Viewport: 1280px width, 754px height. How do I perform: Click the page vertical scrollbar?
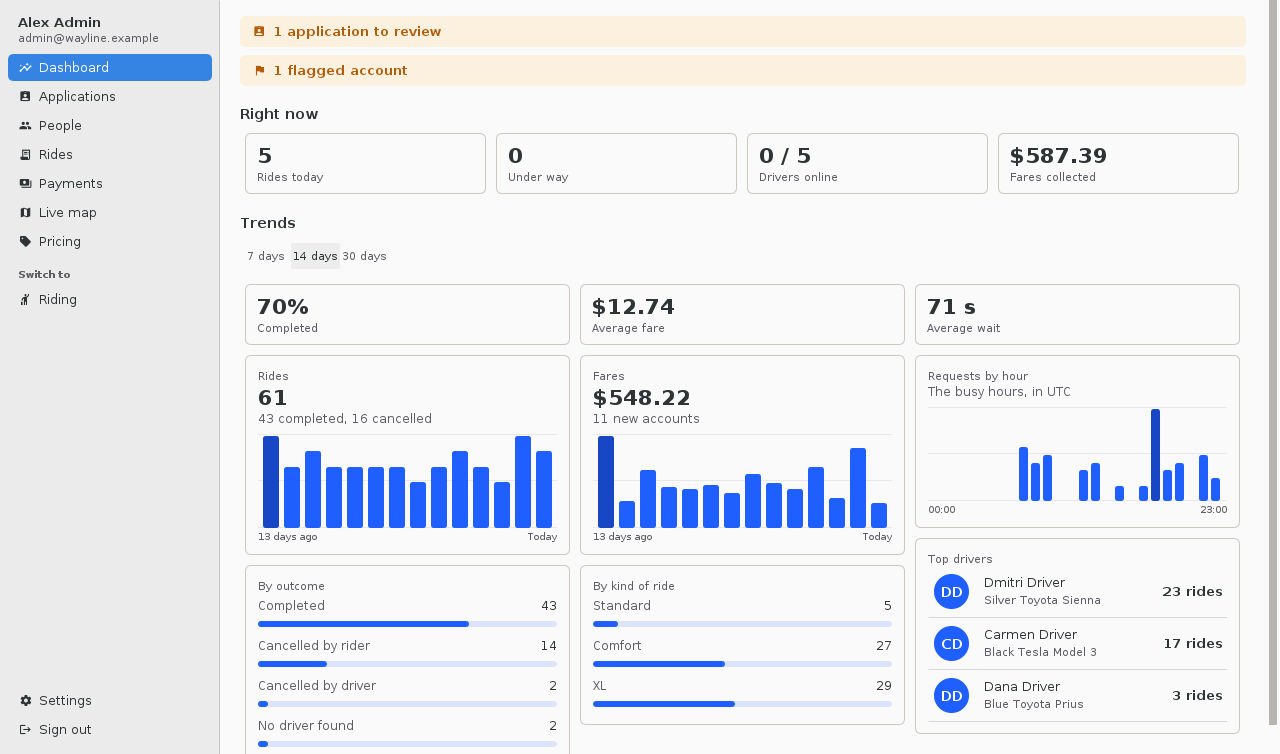pyautogui.click(x=1273, y=362)
